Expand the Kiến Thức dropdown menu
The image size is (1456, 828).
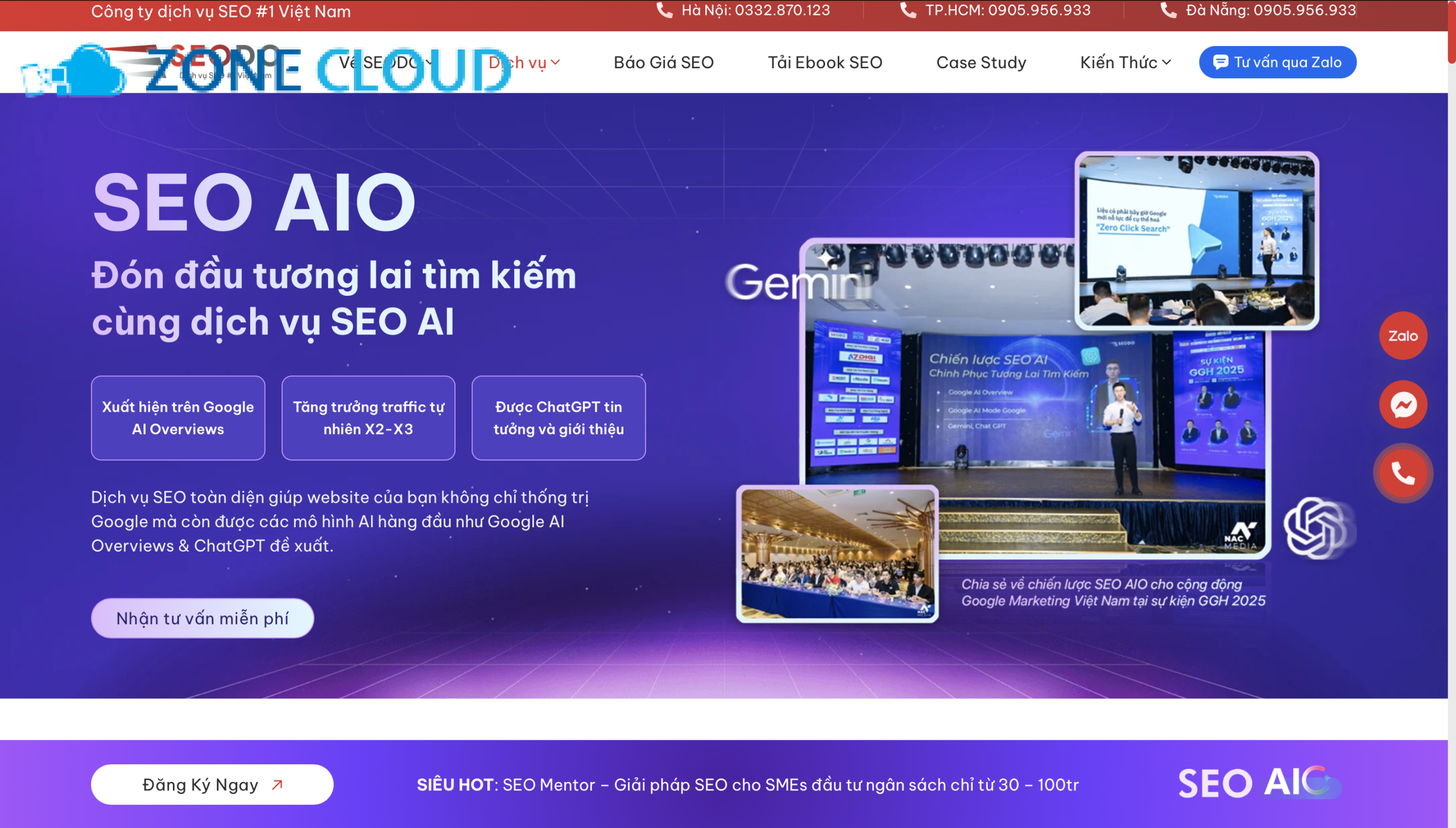click(1125, 63)
